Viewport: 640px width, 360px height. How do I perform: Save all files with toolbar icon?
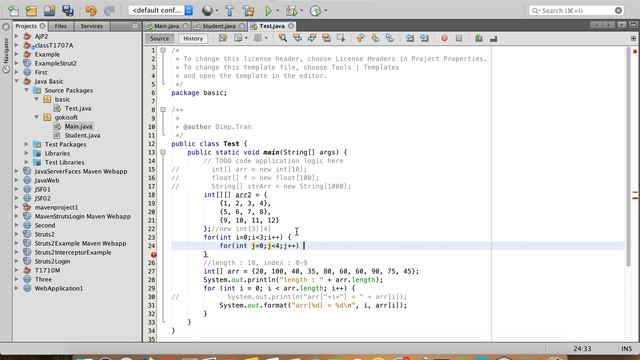(x=68, y=11)
